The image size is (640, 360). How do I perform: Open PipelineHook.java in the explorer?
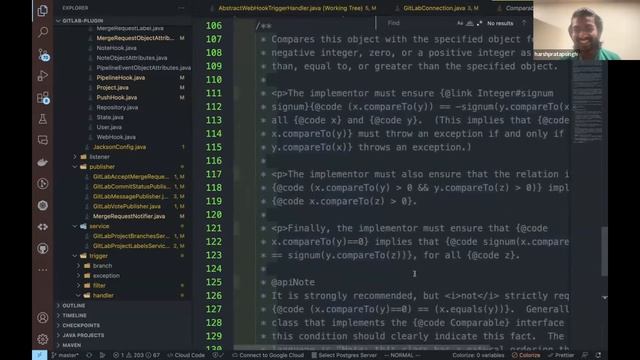coord(120,78)
